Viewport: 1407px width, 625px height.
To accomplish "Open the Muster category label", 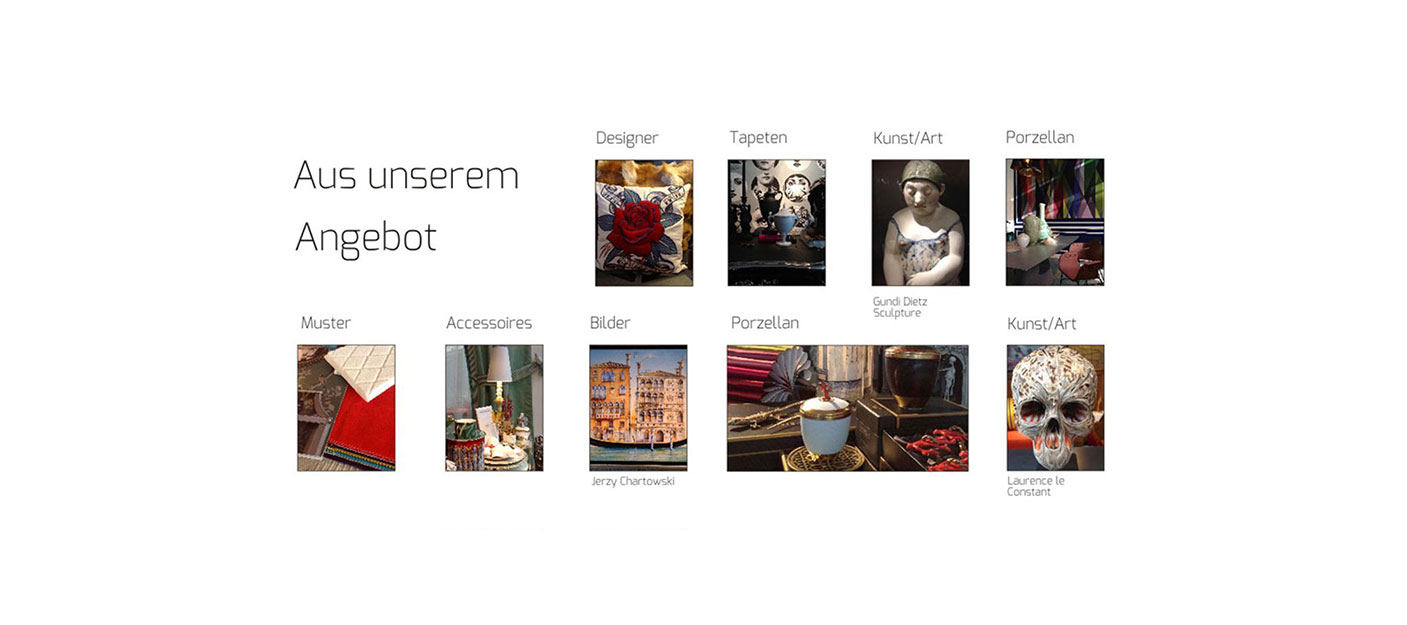I will [326, 323].
